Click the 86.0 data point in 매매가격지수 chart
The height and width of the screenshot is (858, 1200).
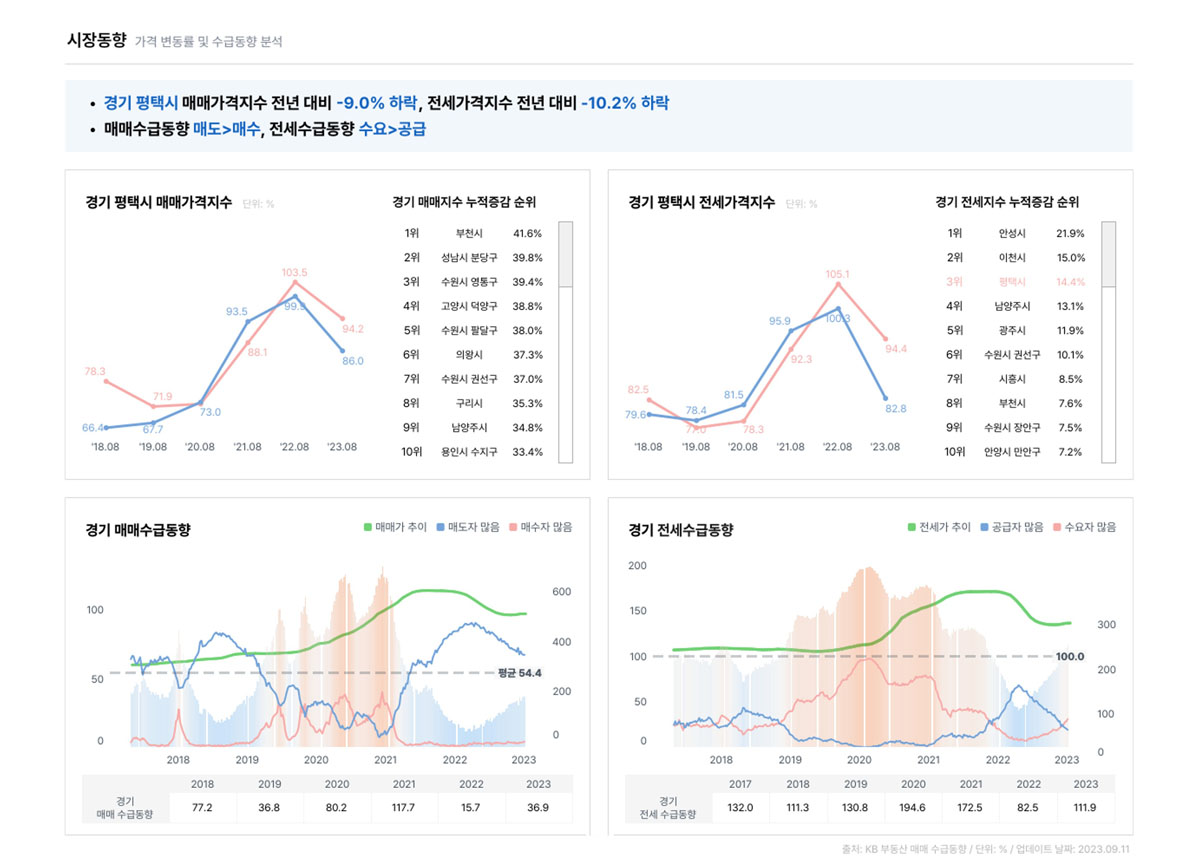[343, 351]
